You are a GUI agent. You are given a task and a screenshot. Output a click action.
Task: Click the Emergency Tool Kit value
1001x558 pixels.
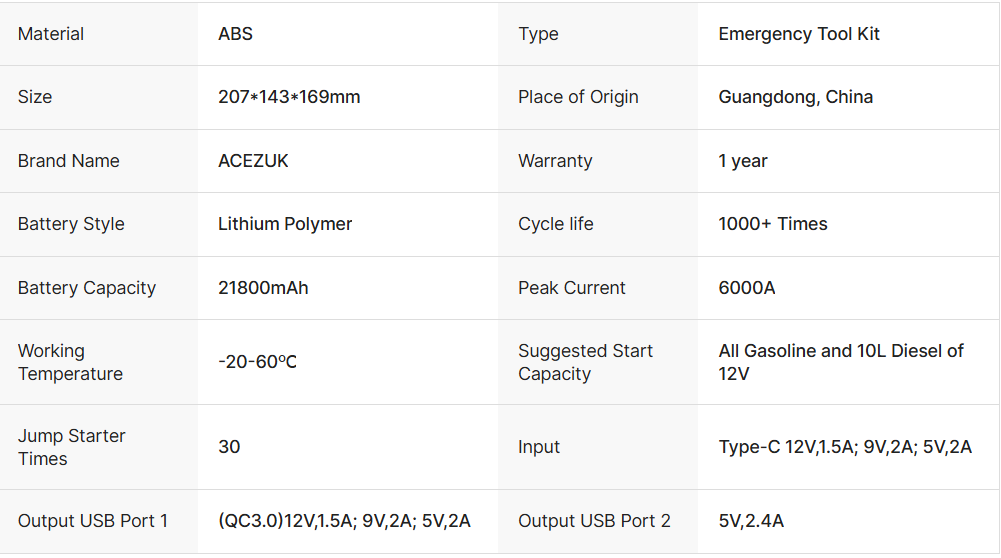tap(799, 34)
